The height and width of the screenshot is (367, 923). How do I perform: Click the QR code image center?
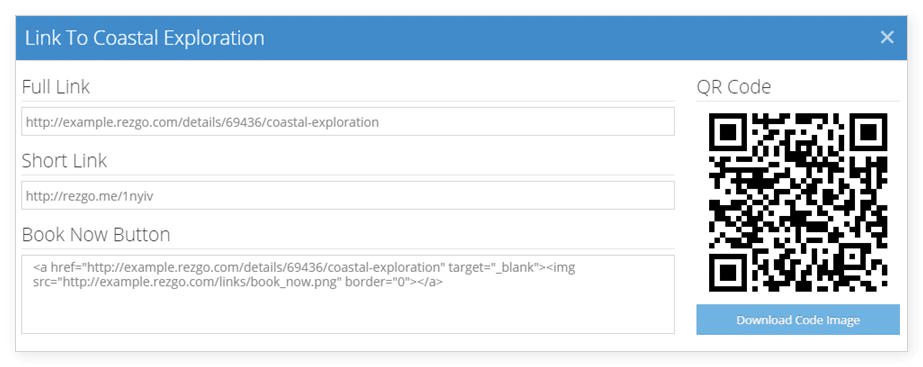click(798, 202)
